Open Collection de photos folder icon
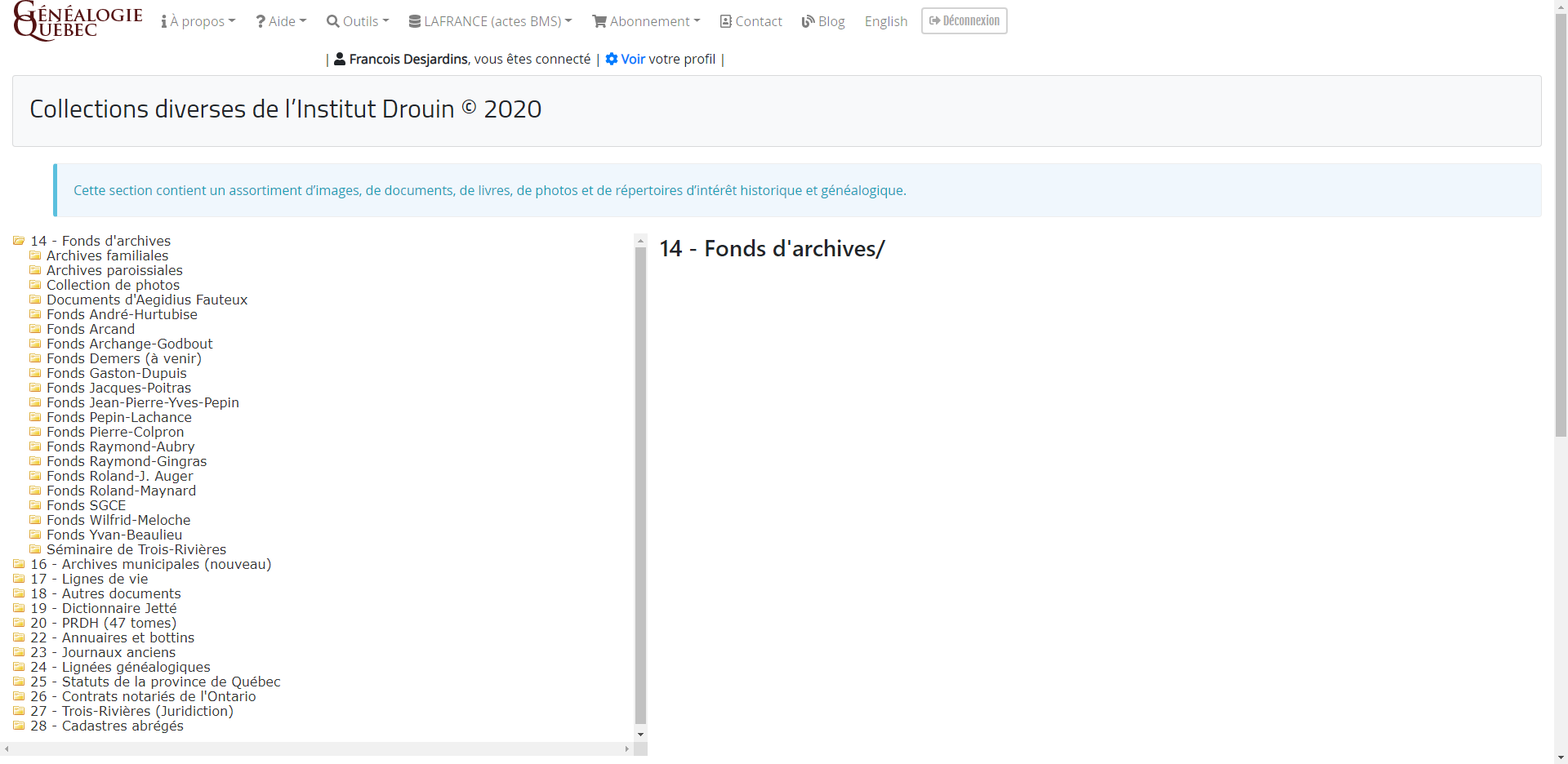 [x=35, y=285]
